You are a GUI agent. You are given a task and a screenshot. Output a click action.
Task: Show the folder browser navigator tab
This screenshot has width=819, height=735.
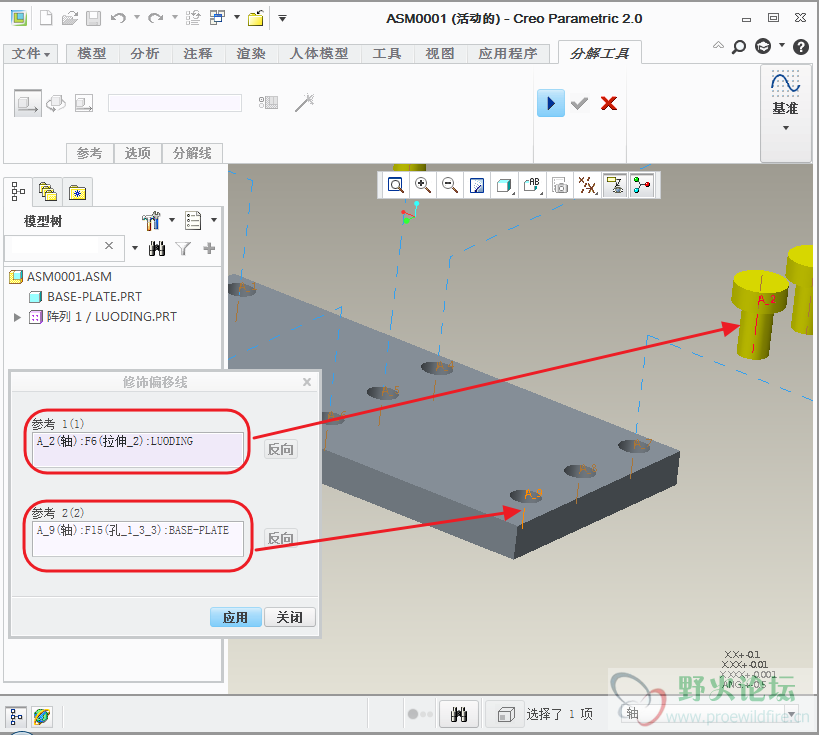[x=48, y=192]
